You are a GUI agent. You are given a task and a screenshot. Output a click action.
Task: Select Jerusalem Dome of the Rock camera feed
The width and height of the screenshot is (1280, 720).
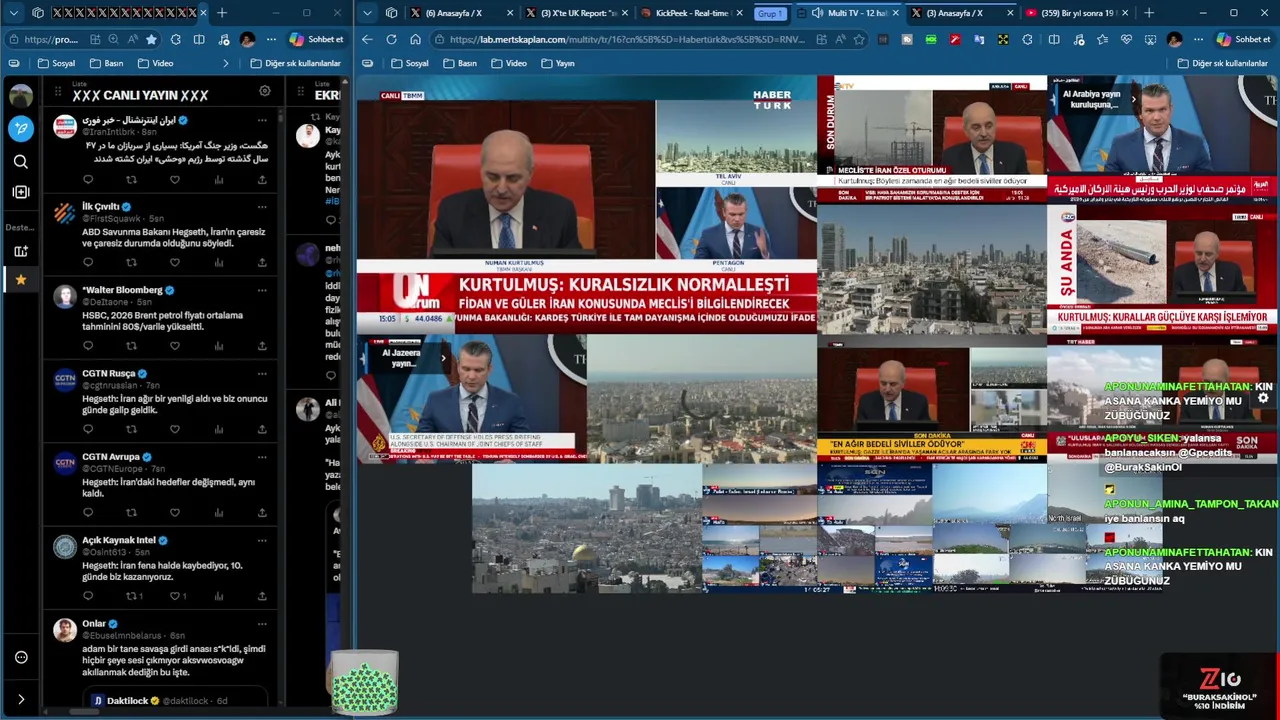tap(587, 529)
